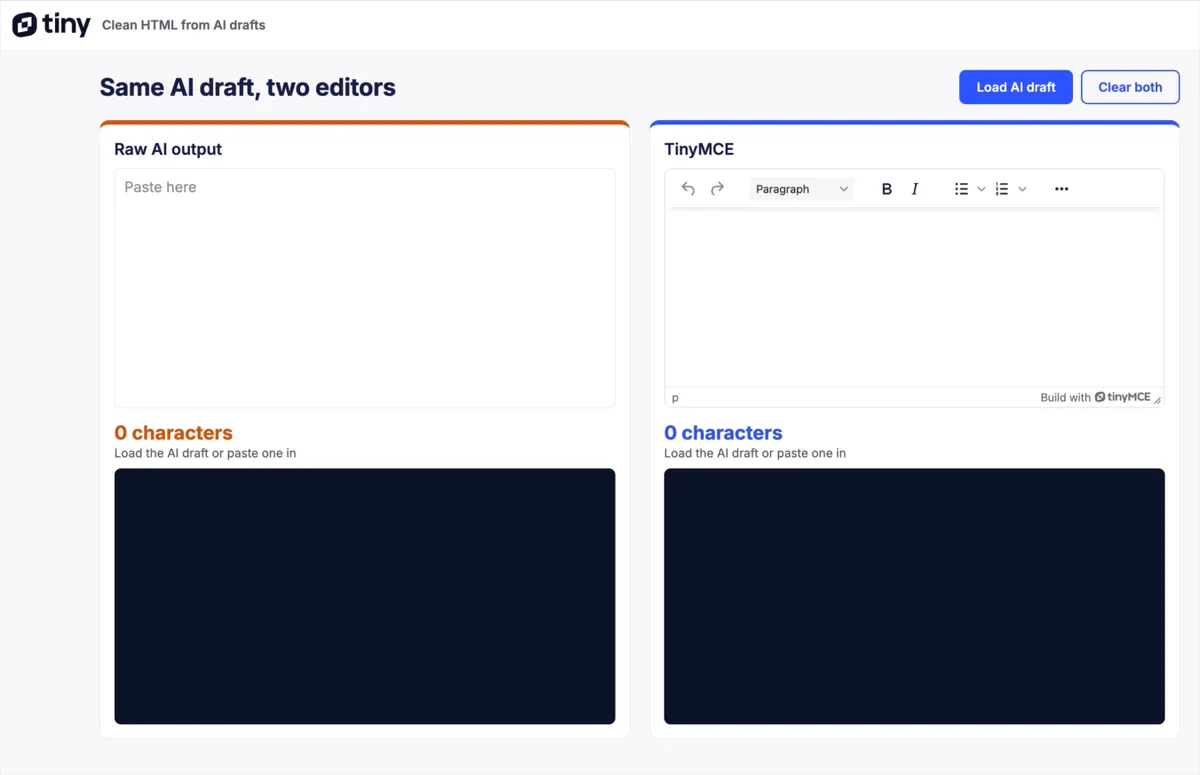Click the Clean HTML from AI drafts tagline

[x=184, y=25]
